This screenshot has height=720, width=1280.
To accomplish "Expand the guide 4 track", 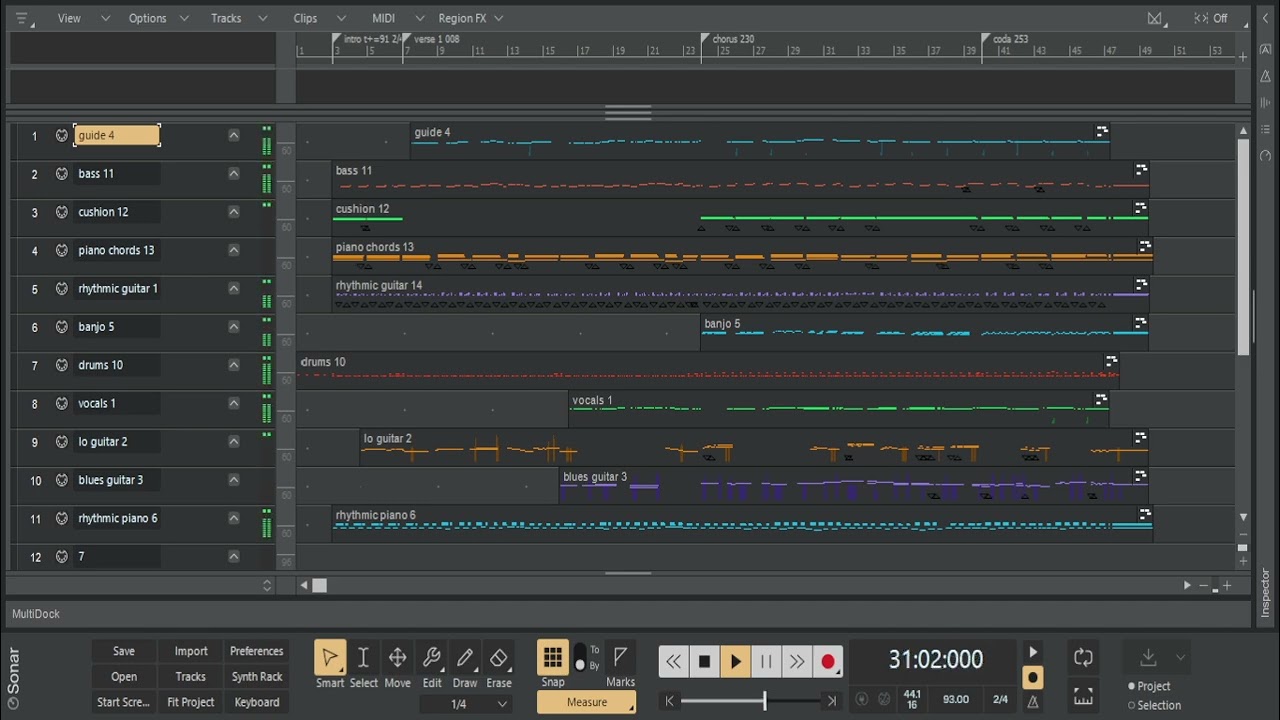I will click(234, 135).
